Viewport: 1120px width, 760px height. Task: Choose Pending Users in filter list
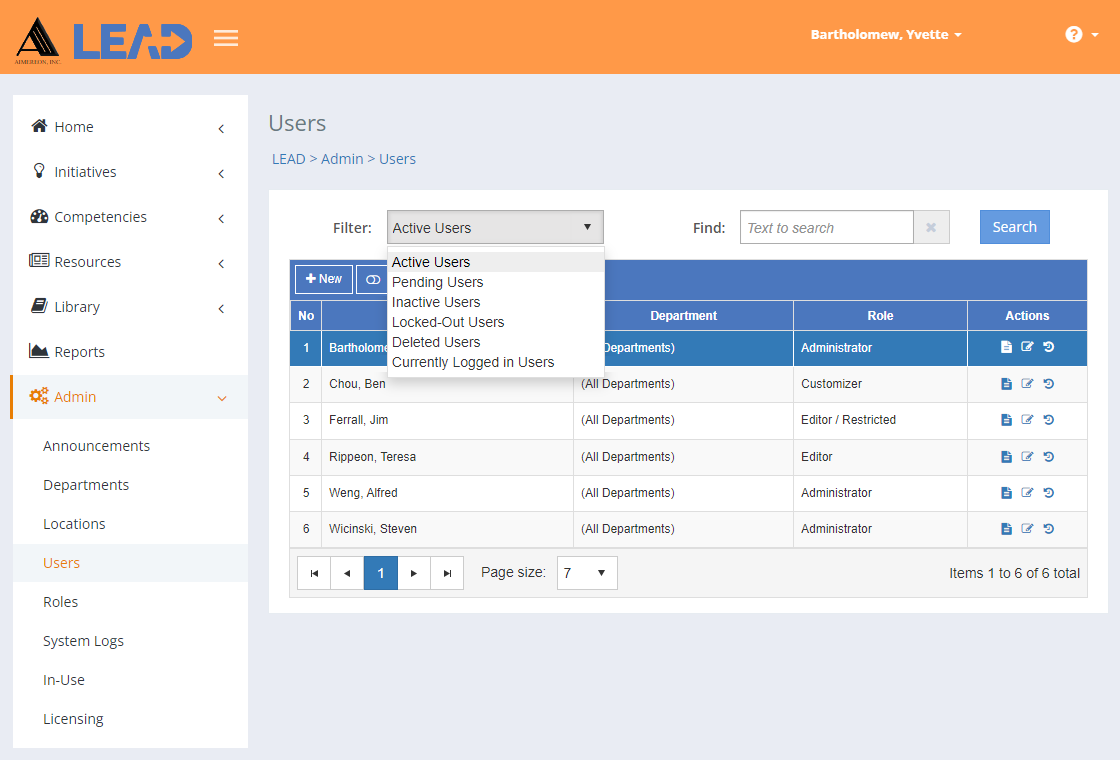[496, 282]
